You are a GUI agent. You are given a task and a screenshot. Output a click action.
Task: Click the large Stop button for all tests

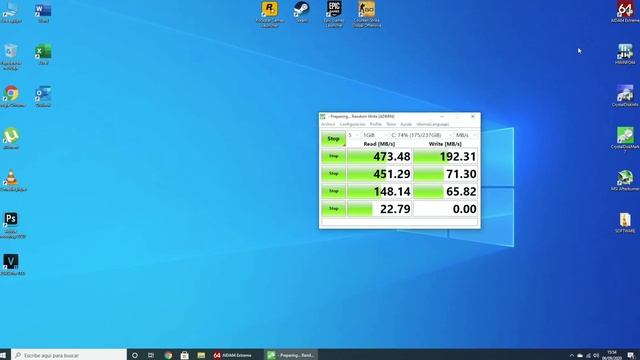pos(333,139)
